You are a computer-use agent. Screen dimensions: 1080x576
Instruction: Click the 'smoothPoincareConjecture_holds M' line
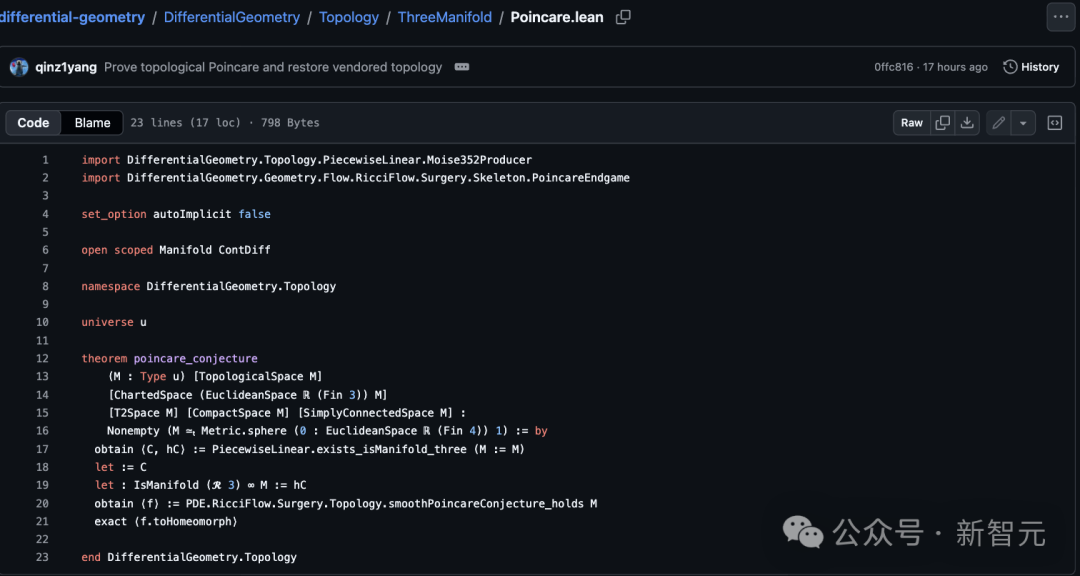pos(346,504)
